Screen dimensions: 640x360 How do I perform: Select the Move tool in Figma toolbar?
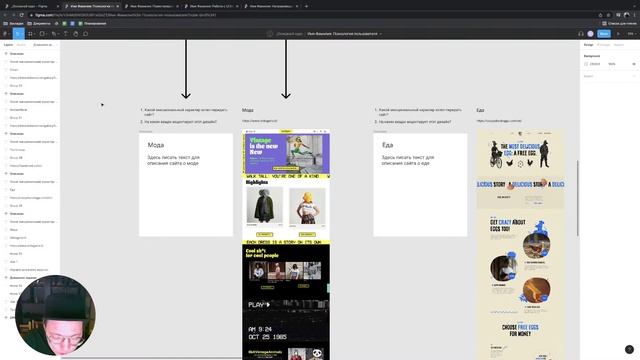point(18,34)
